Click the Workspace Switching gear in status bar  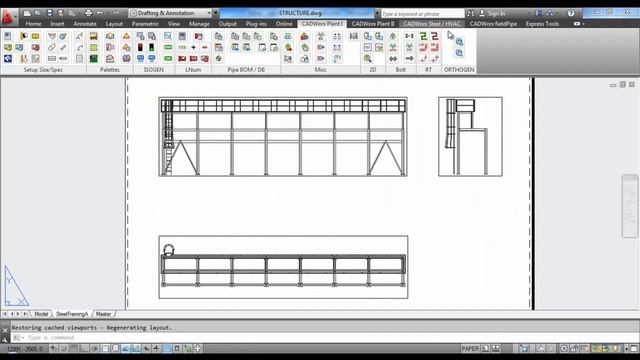[564, 349]
